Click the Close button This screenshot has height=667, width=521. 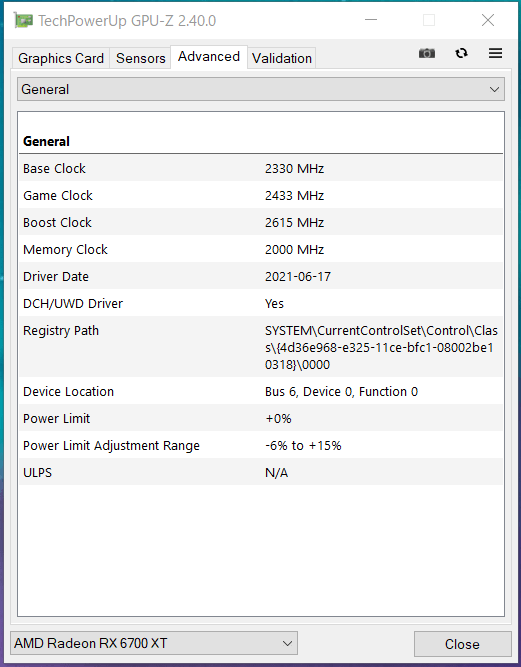click(462, 644)
